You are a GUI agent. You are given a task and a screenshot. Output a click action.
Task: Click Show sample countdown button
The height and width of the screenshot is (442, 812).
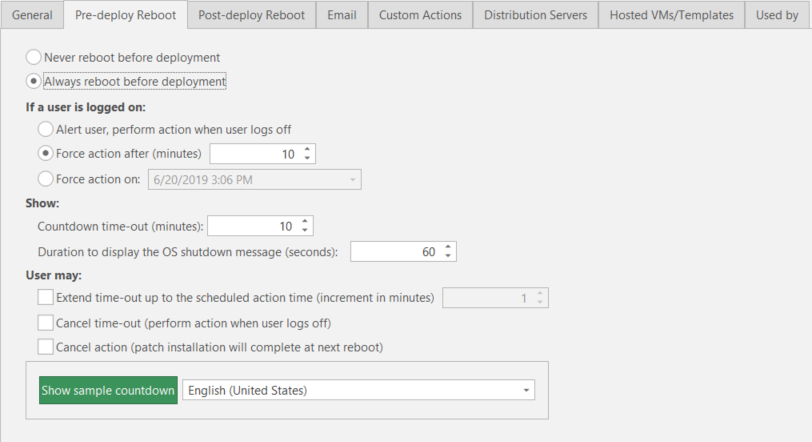tap(108, 390)
